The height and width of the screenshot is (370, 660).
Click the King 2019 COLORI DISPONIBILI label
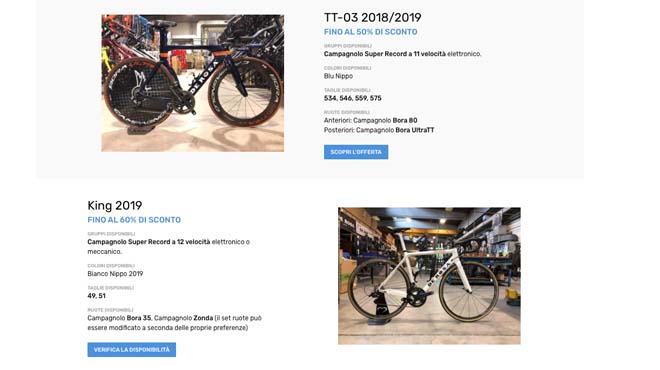coord(111,266)
